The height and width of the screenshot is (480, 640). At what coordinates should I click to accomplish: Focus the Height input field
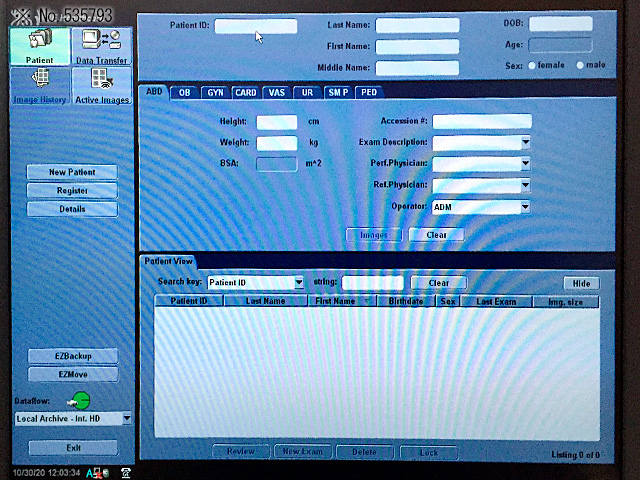pos(277,122)
